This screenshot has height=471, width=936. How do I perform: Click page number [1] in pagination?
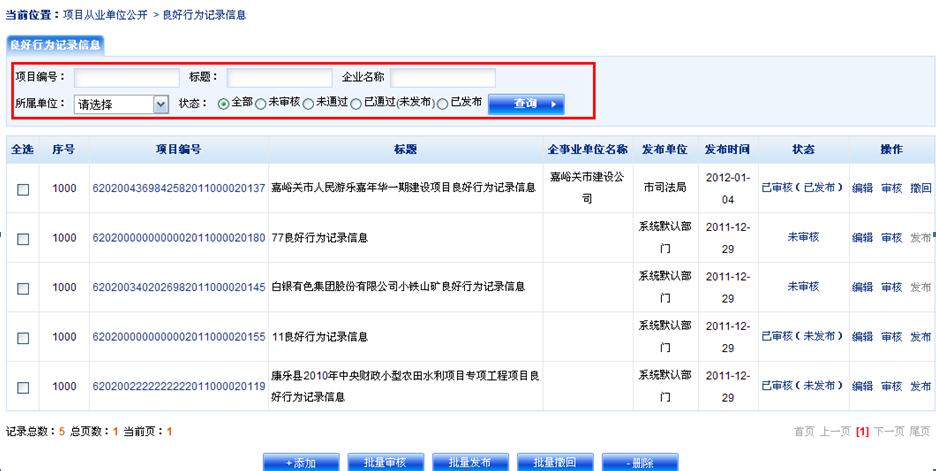[862, 431]
